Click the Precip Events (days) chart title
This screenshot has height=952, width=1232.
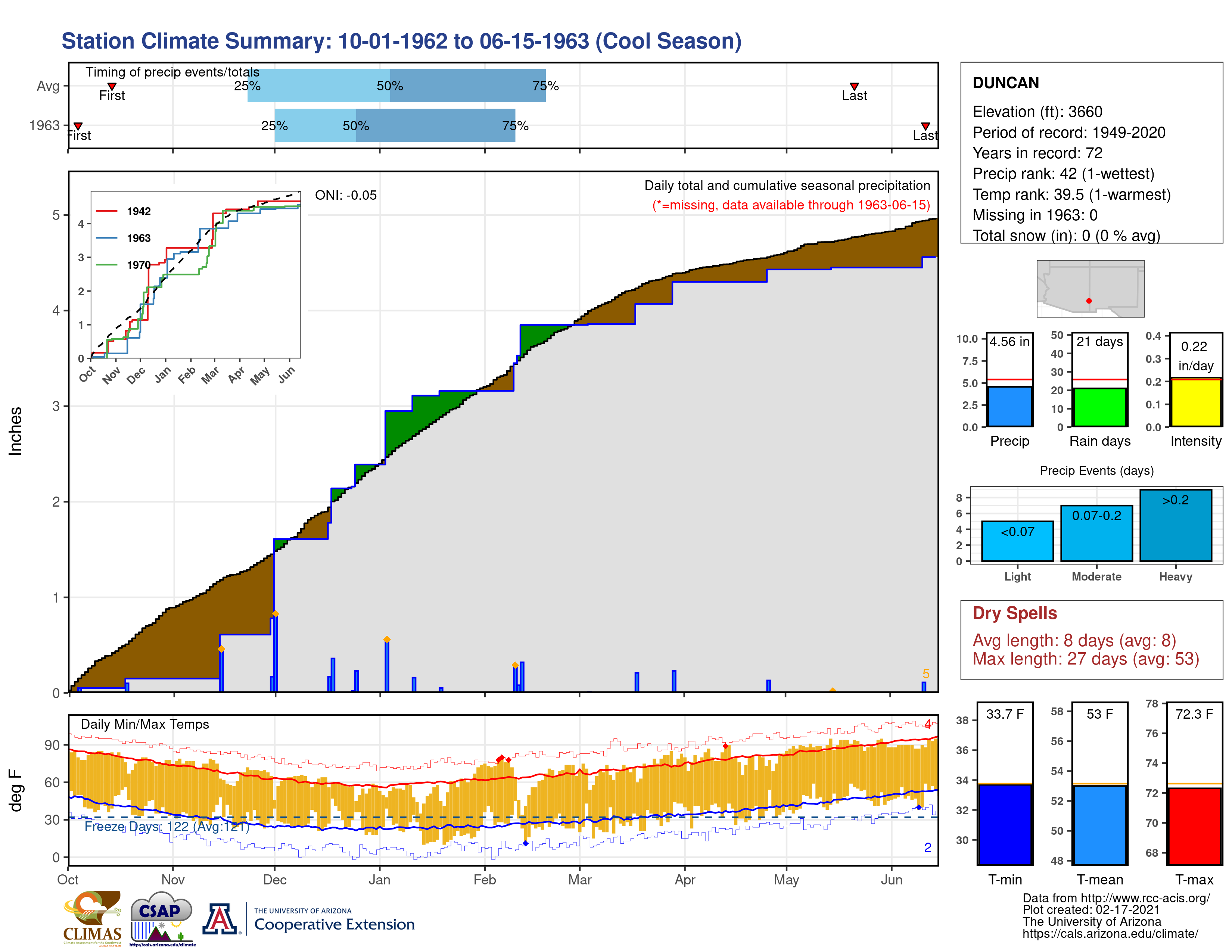coord(1096,470)
